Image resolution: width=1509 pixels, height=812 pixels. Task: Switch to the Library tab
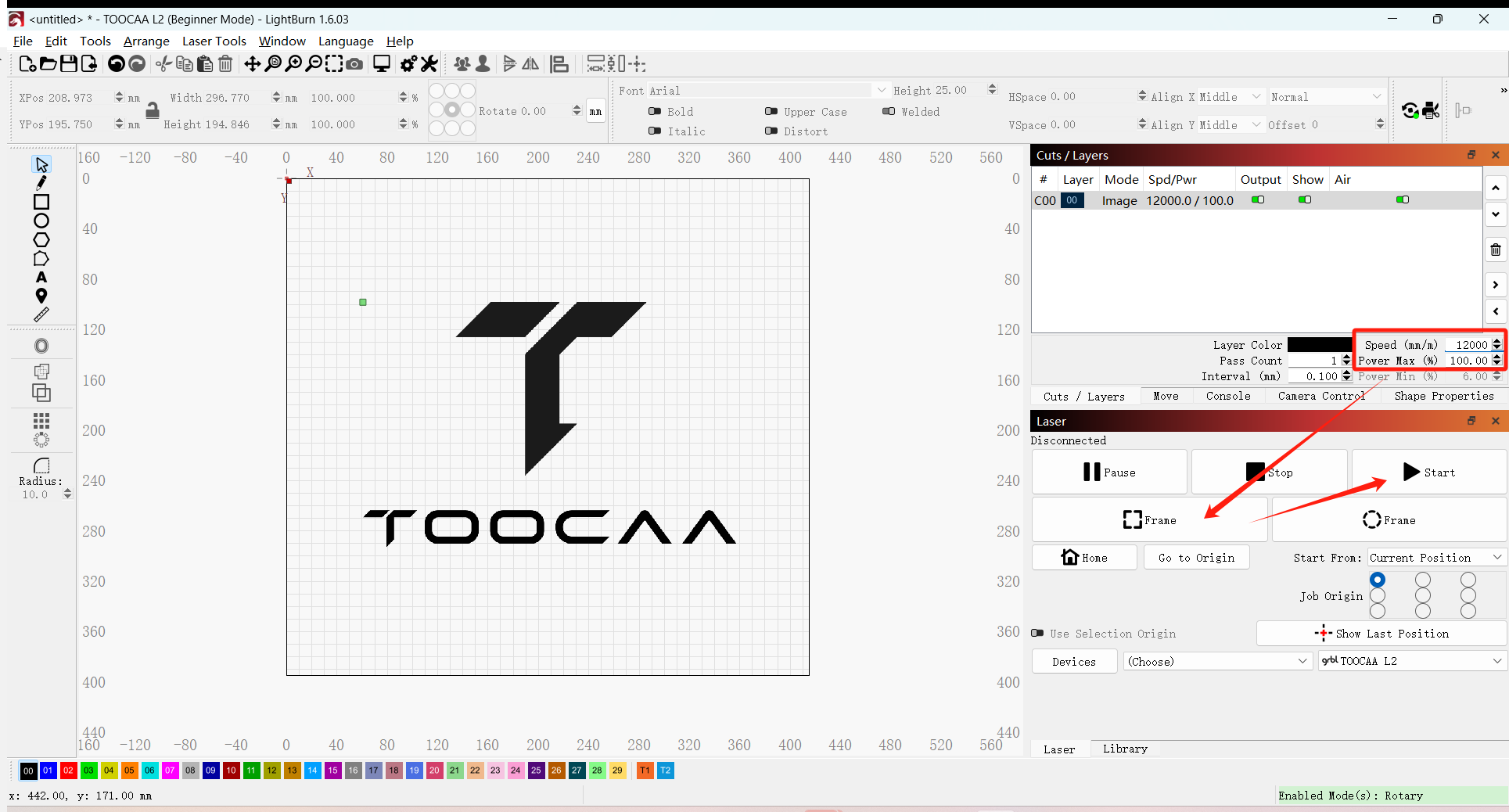coord(1125,749)
